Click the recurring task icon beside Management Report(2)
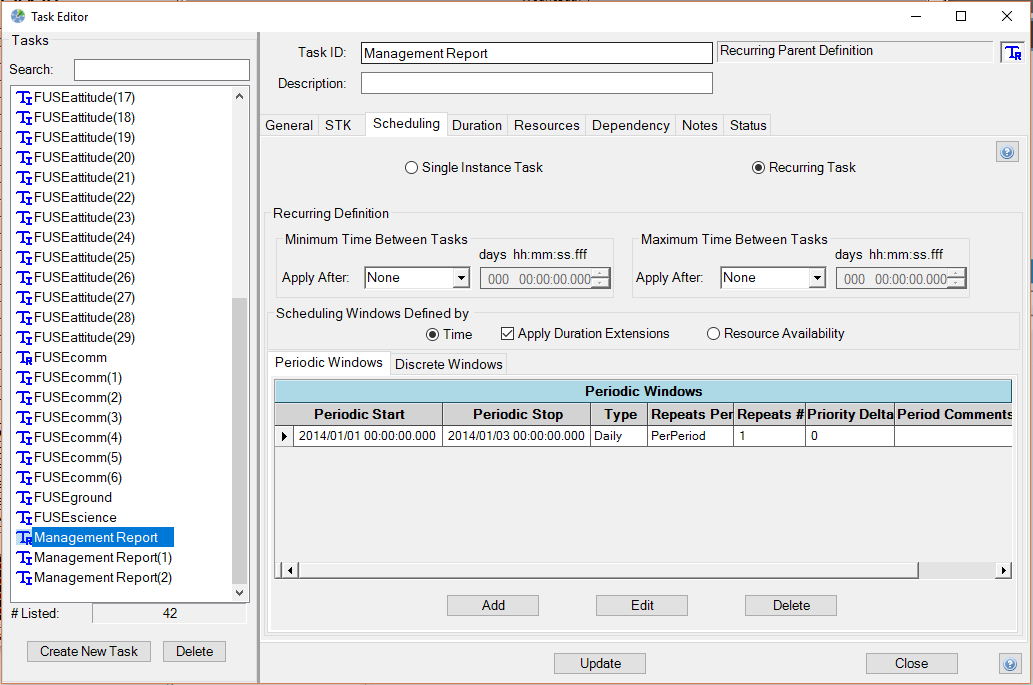The height and width of the screenshot is (685, 1033). (x=22, y=577)
